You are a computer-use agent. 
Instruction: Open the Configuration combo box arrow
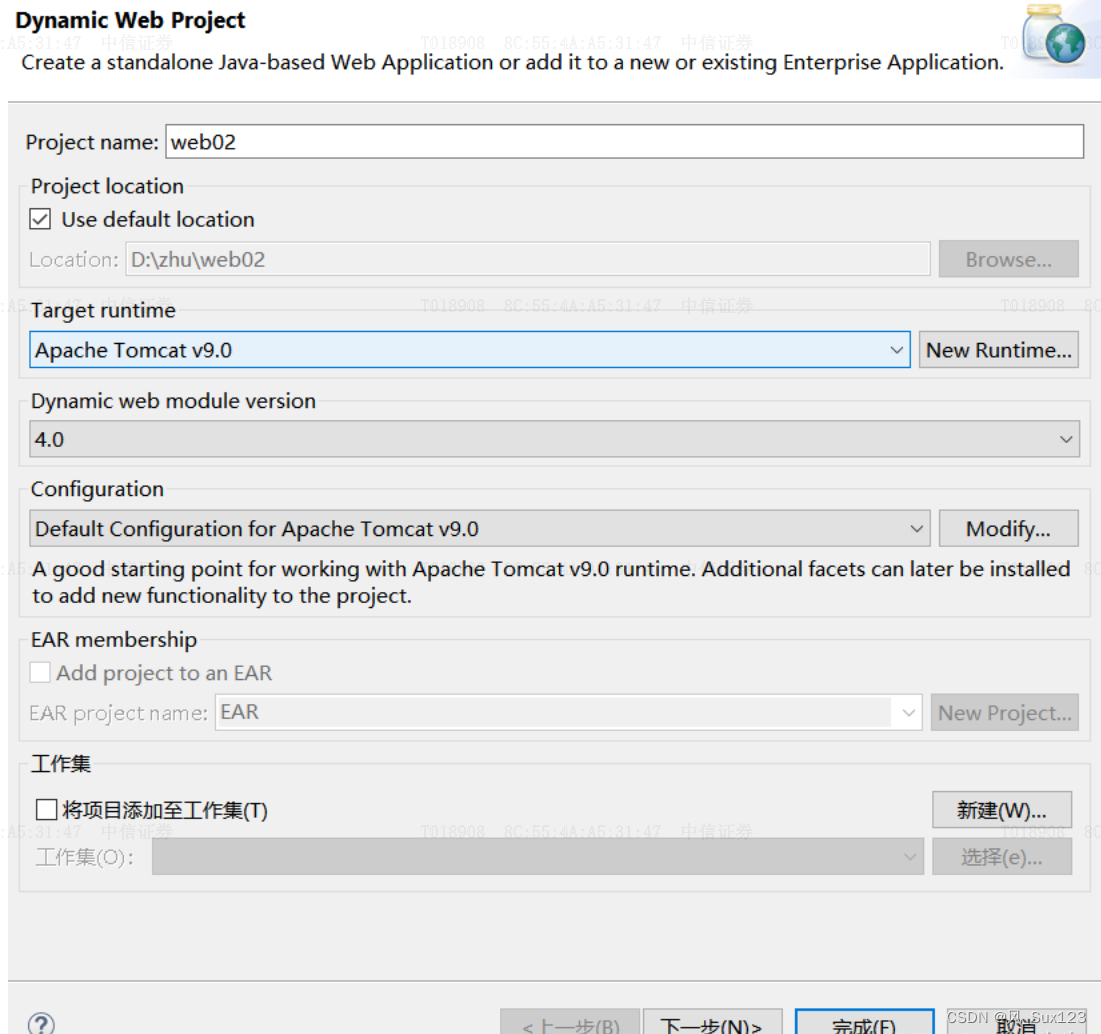coord(916,529)
